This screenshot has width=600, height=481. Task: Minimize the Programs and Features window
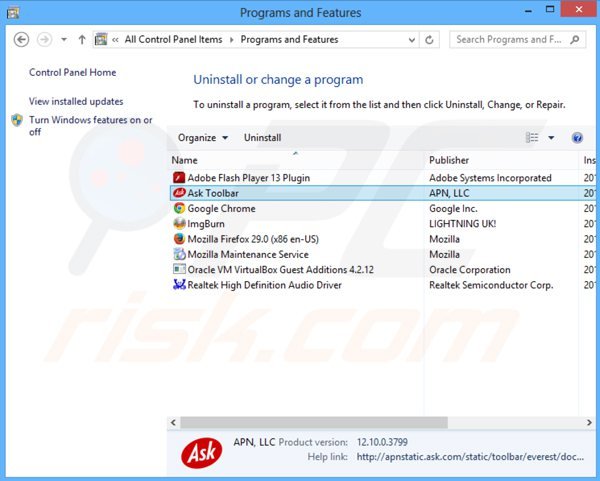528,11
